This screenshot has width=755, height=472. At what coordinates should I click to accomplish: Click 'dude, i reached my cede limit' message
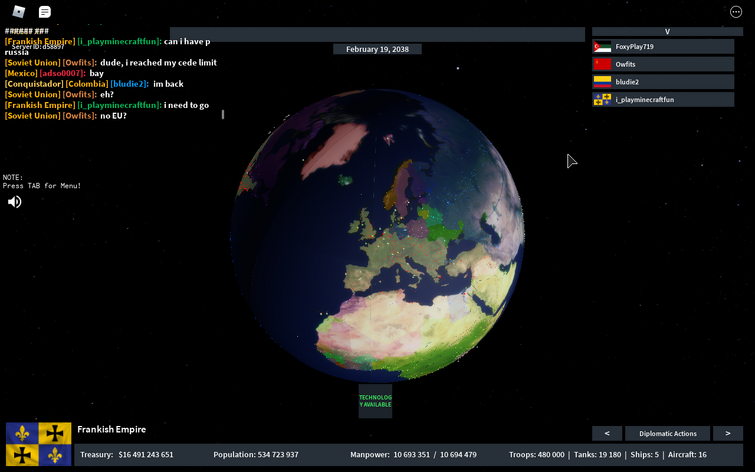tap(158, 63)
